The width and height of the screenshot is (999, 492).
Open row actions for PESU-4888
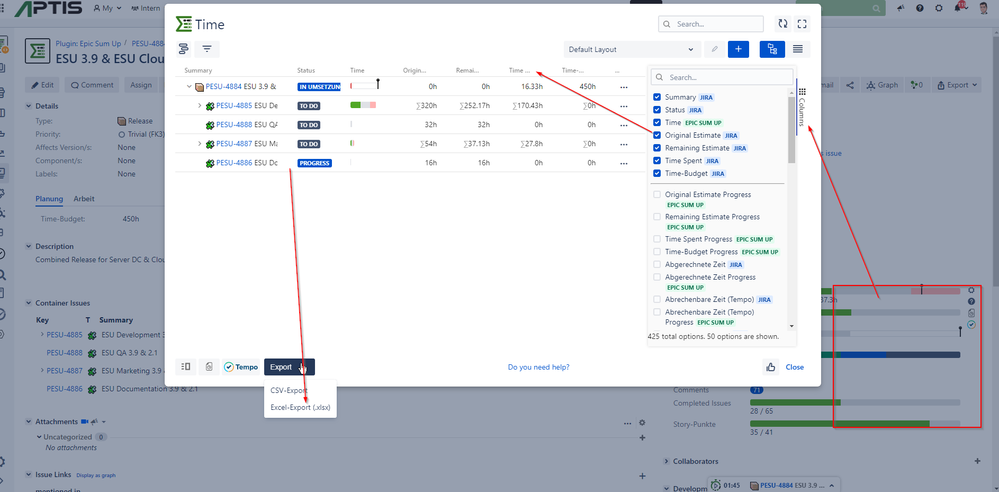624,125
